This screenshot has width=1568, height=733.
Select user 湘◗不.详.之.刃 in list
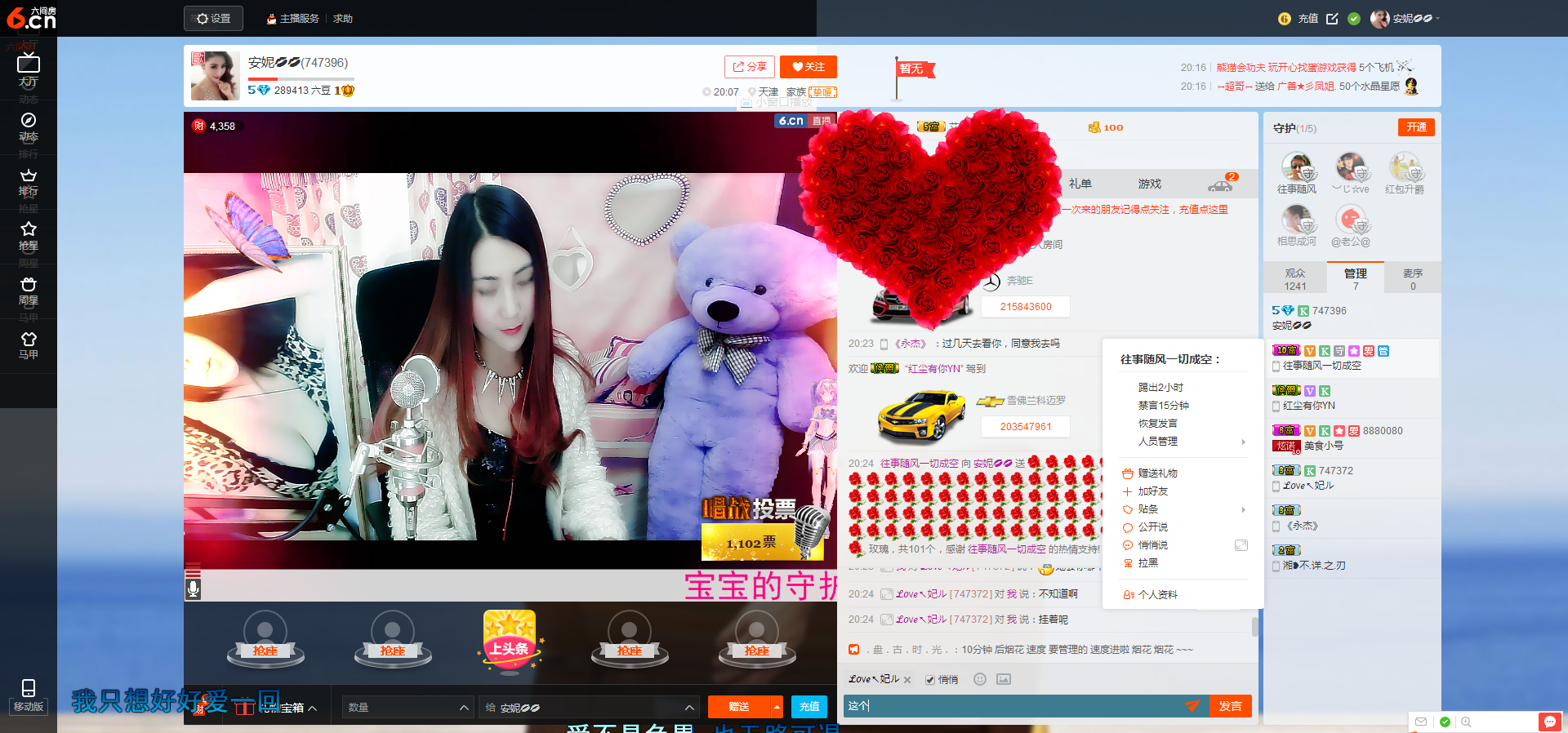1352,558
